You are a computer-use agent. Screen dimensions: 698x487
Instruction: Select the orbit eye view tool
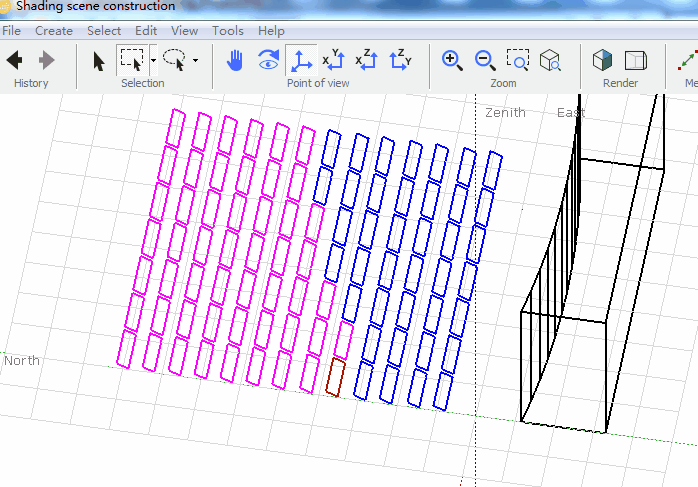(x=268, y=60)
